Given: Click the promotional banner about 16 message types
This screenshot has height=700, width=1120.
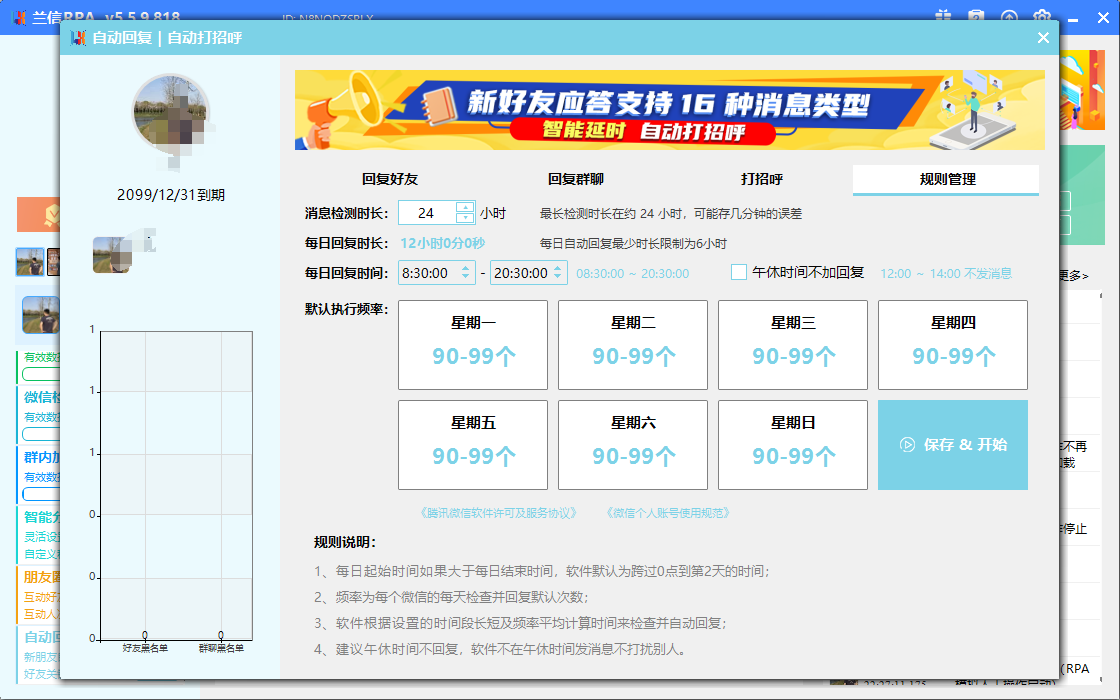Looking at the screenshot, I should [669, 110].
